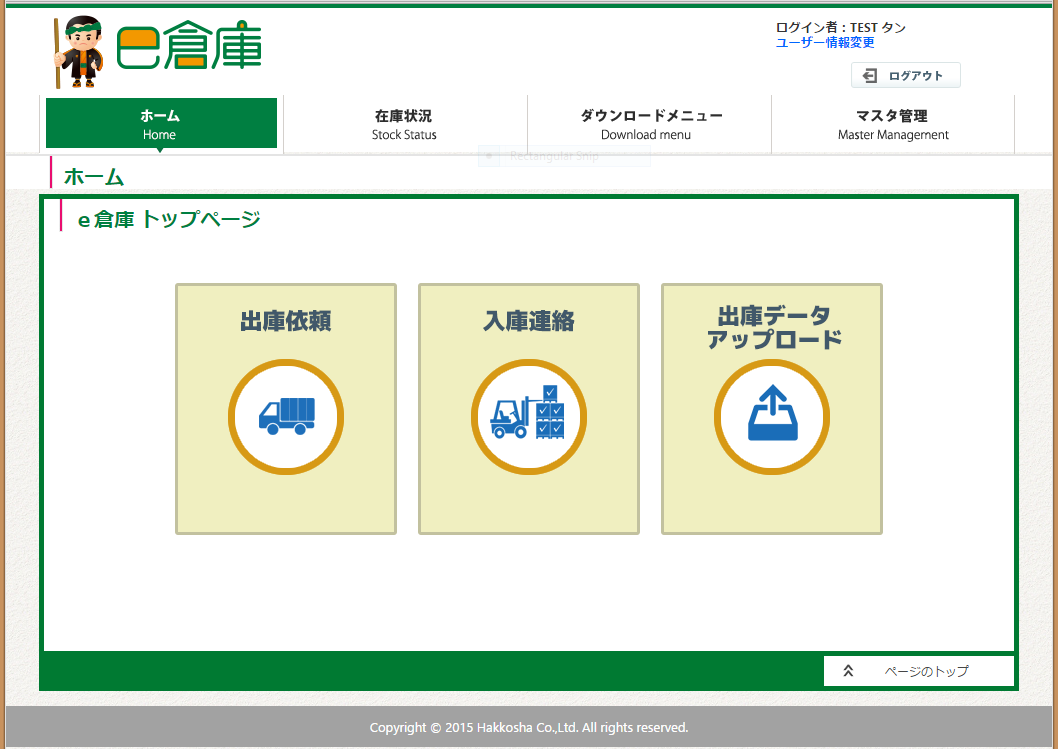Click the Rectangular Snip camera icon

pos(488,155)
